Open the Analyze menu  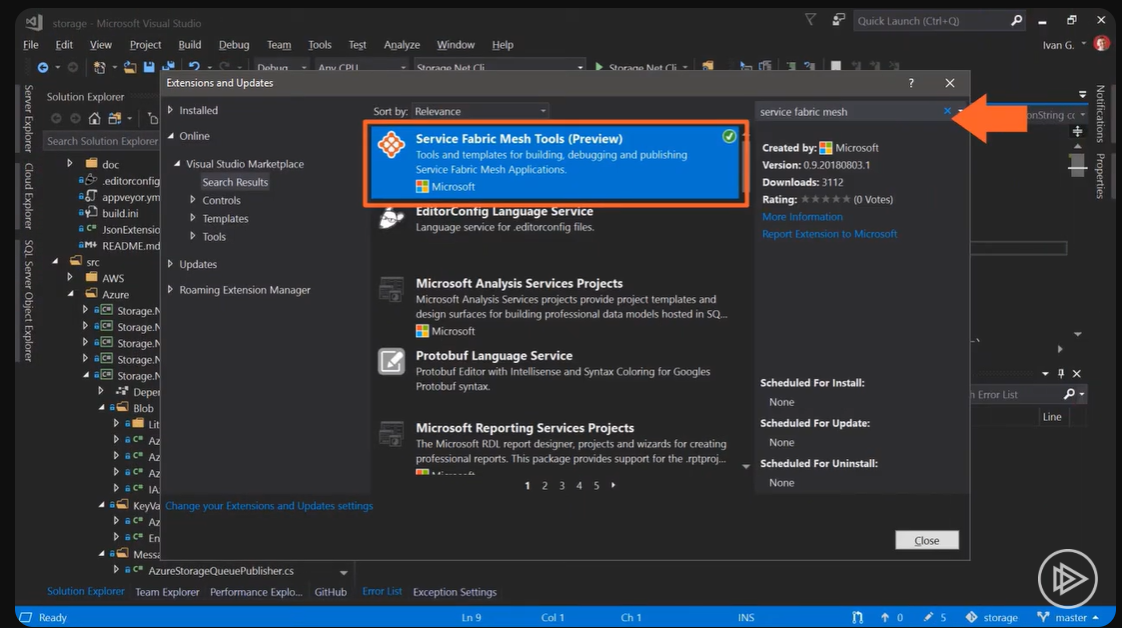coord(401,44)
